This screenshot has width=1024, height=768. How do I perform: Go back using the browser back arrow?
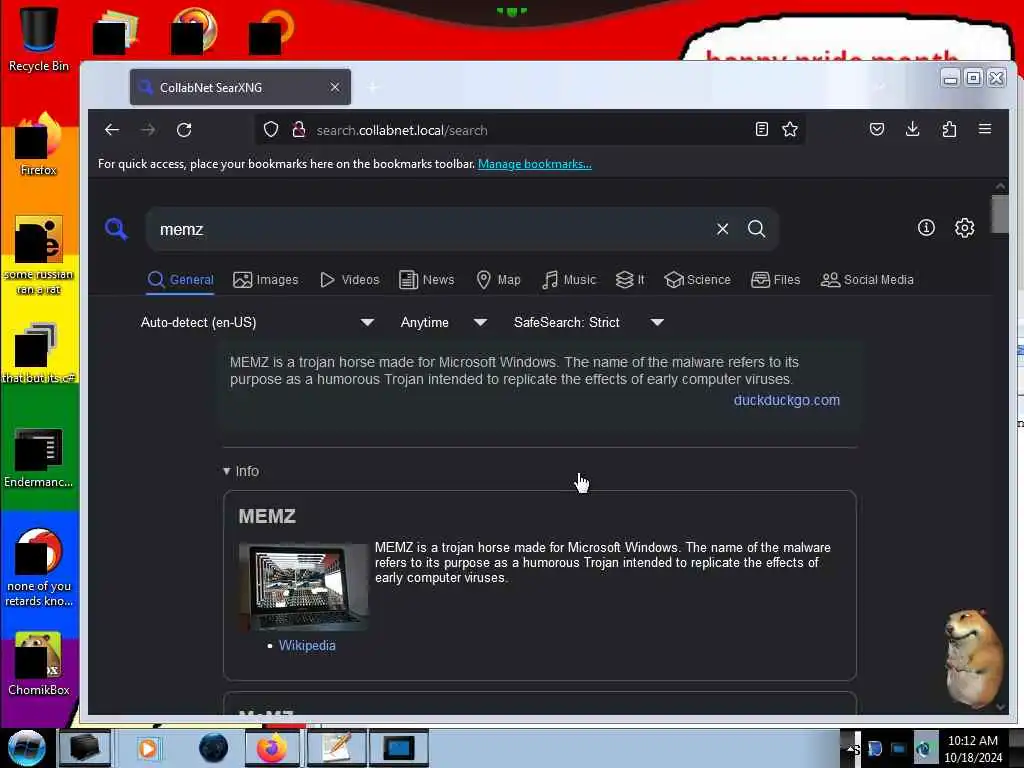[112, 130]
